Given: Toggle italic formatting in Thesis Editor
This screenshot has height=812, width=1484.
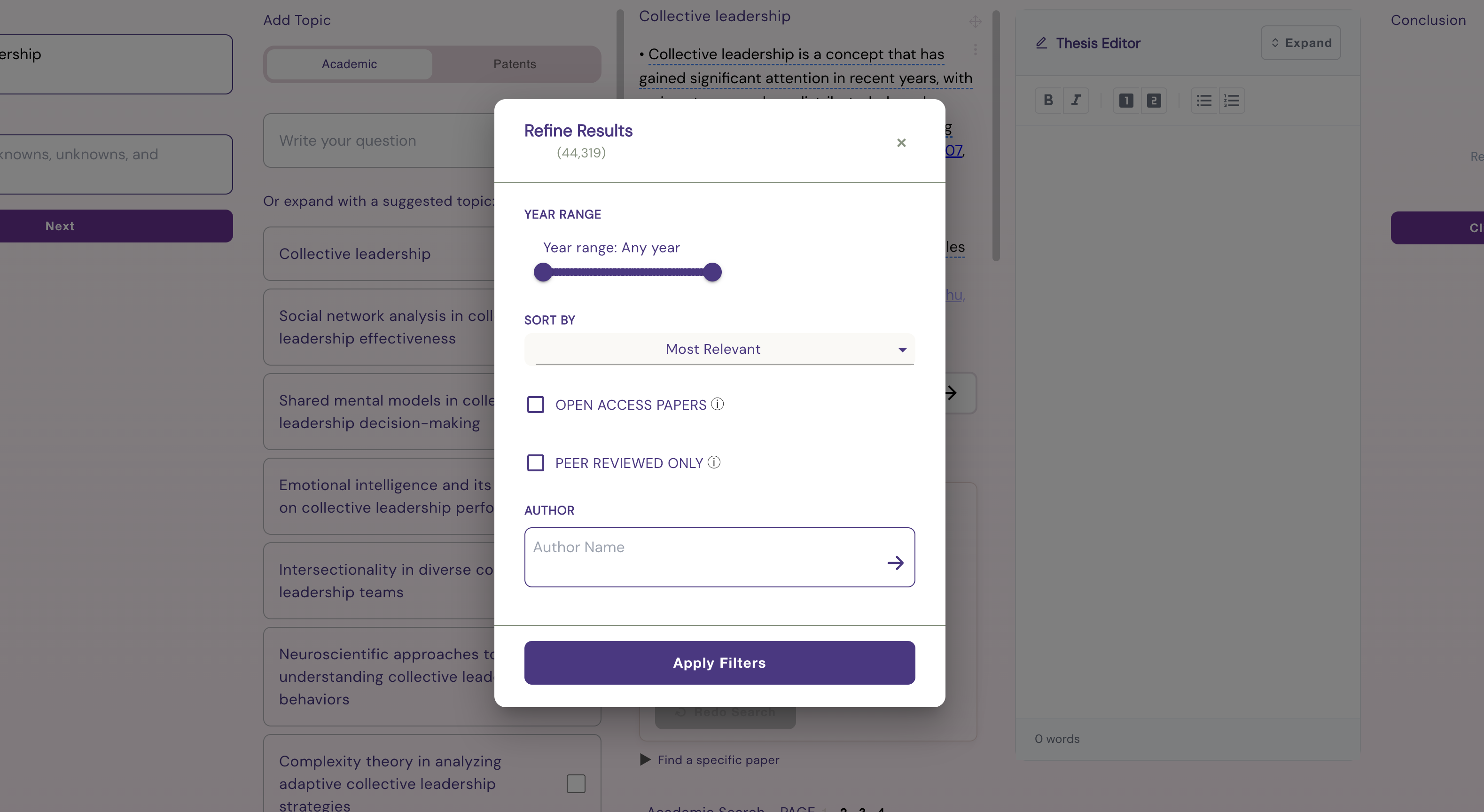Looking at the screenshot, I should 1075,100.
